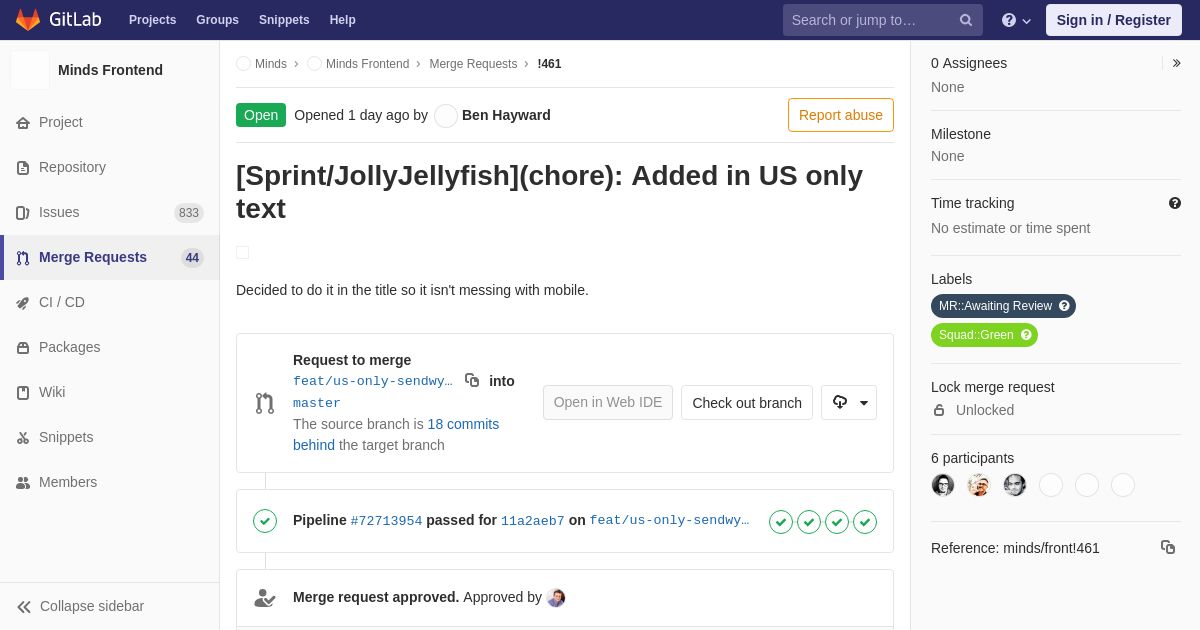Click the pipeline passed status icon

265,521
